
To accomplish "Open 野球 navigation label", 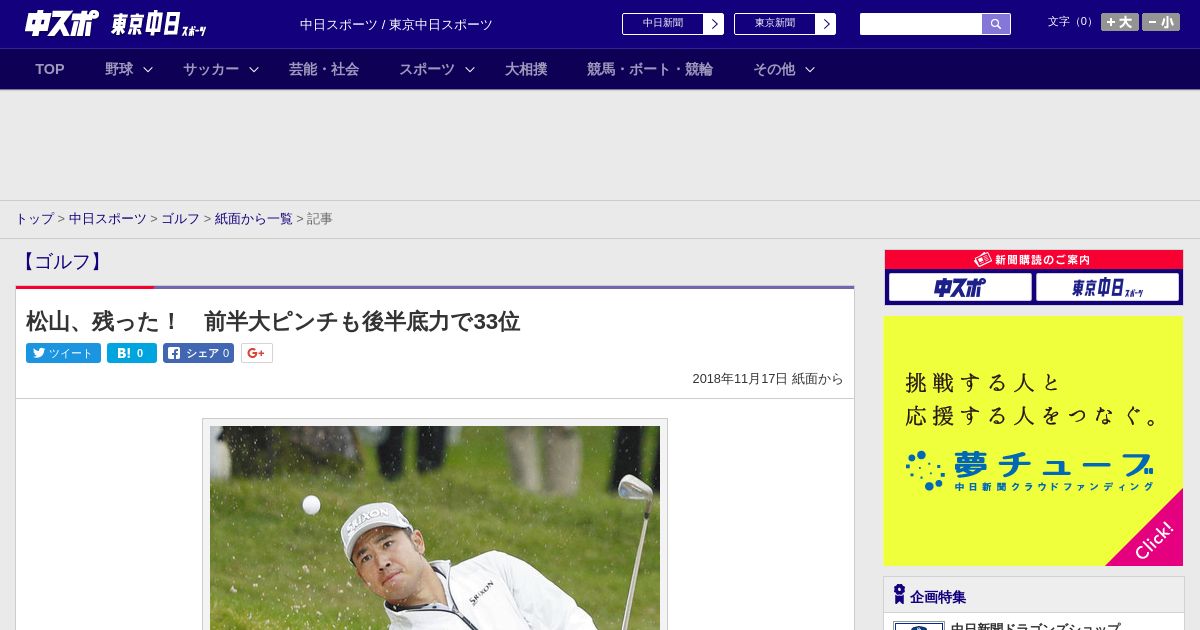I will (x=119, y=69).
